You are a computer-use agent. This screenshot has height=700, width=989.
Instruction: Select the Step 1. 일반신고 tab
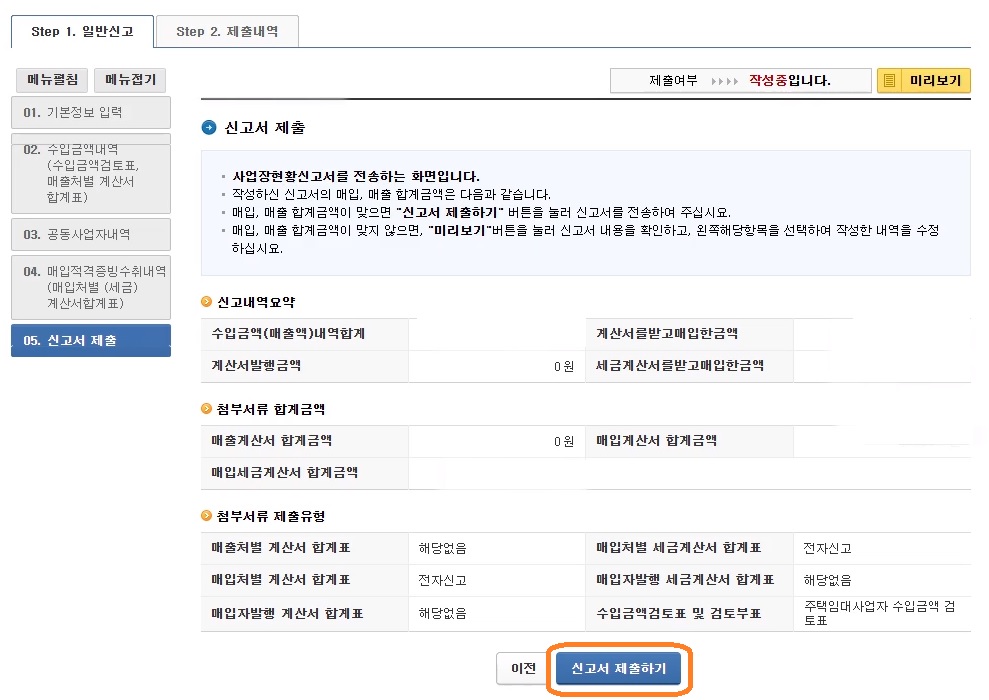(x=81, y=31)
